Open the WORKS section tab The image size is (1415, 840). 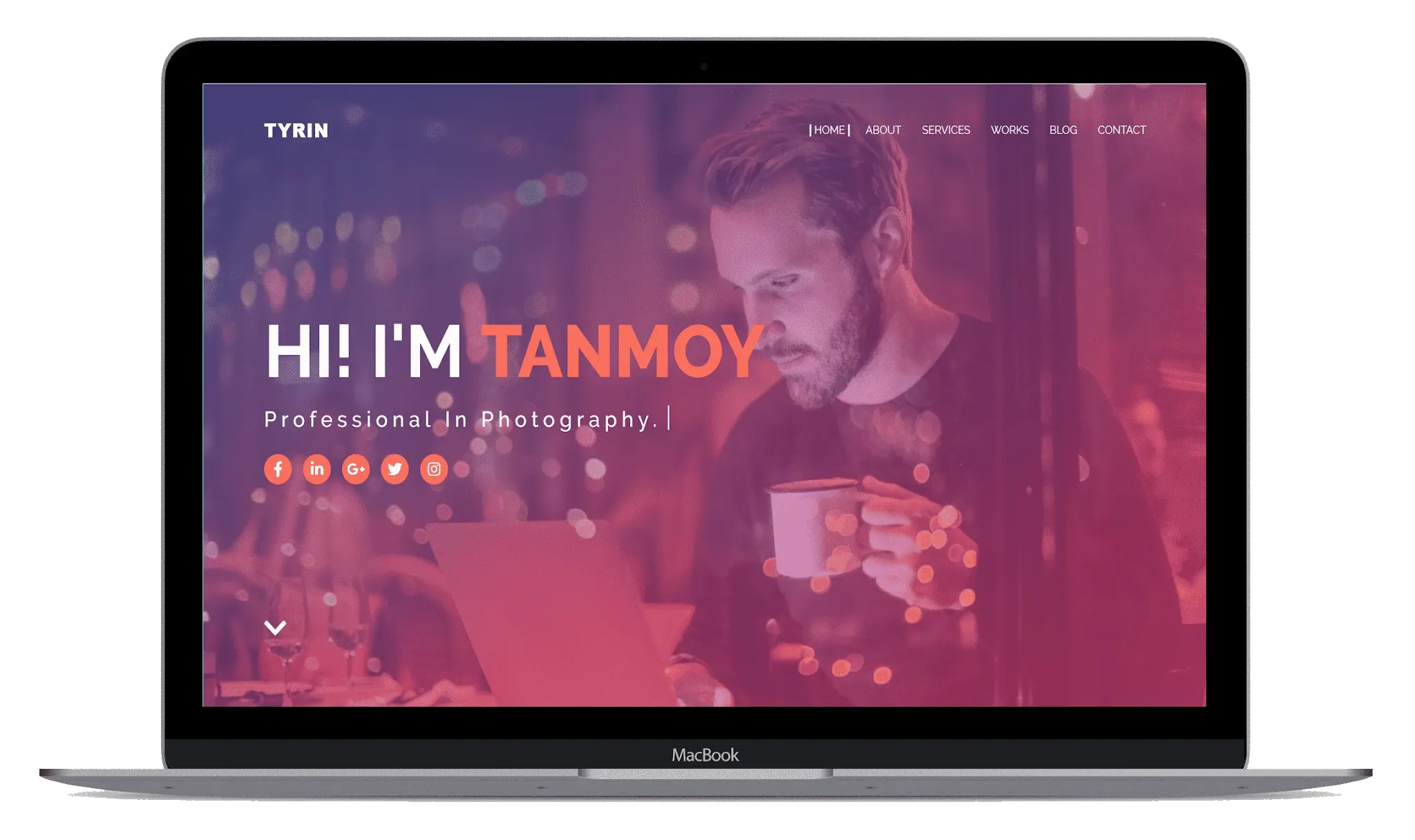(1009, 130)
